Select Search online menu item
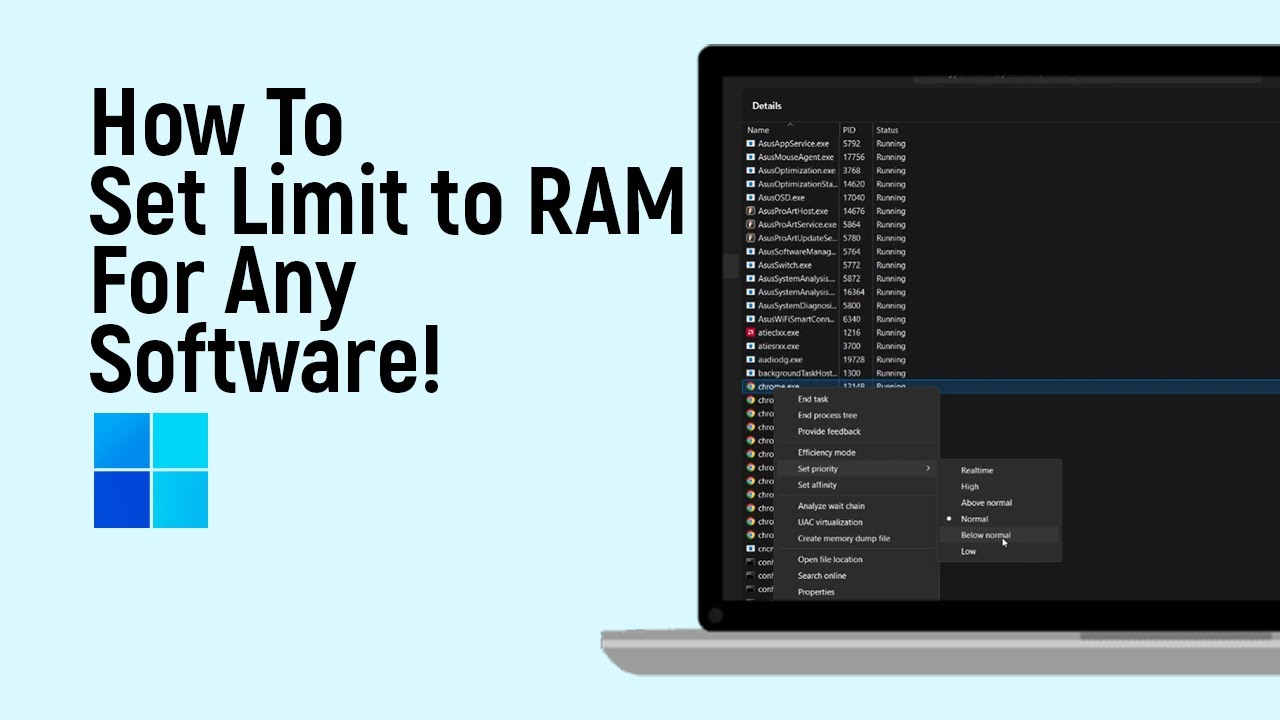The width and height of the screenshot is (1280, 720). click(x=822, y=575)
